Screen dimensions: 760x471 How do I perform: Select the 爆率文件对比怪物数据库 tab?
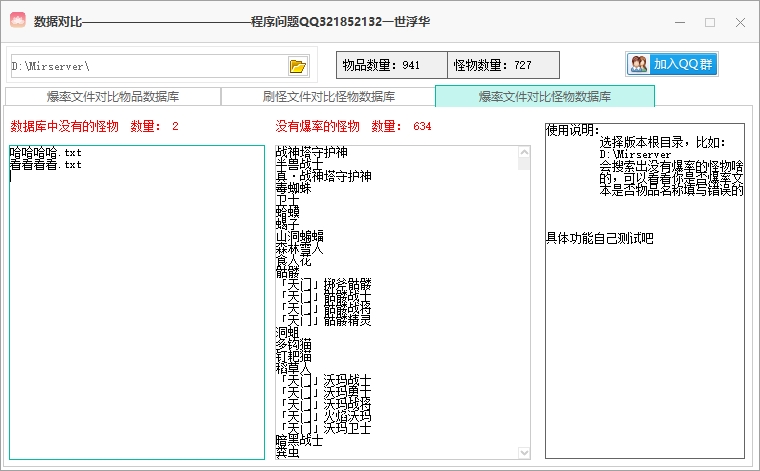pyautogui.click(x=545, y=96)
